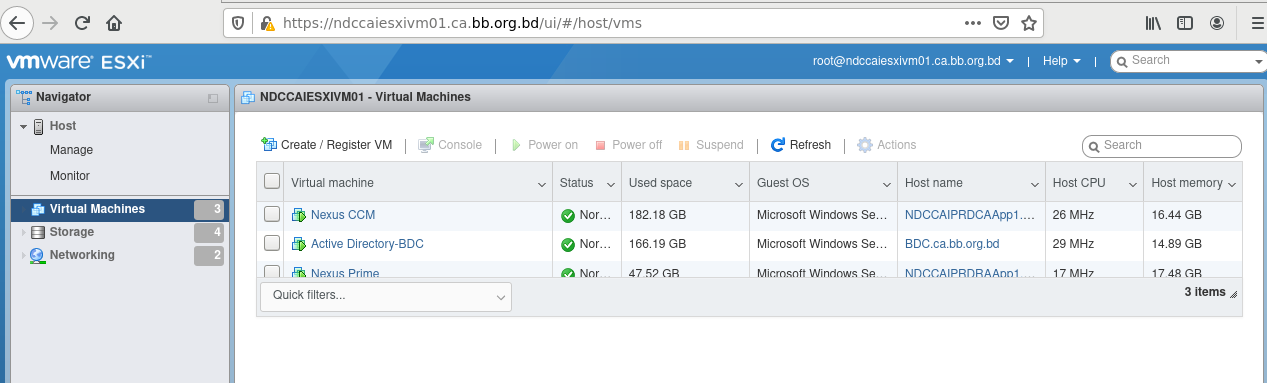This screenshot has height=383, width=1267.
Task: Open browser library icon
Action: [1153, 22]
